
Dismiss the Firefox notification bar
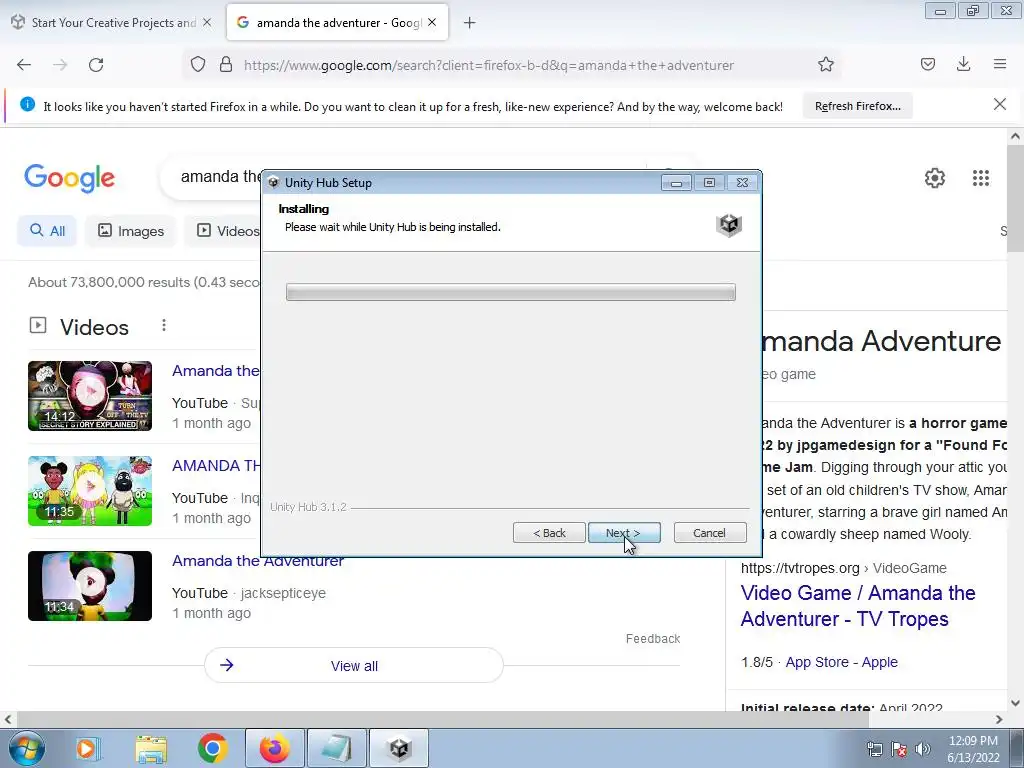tap(1000, 104)
